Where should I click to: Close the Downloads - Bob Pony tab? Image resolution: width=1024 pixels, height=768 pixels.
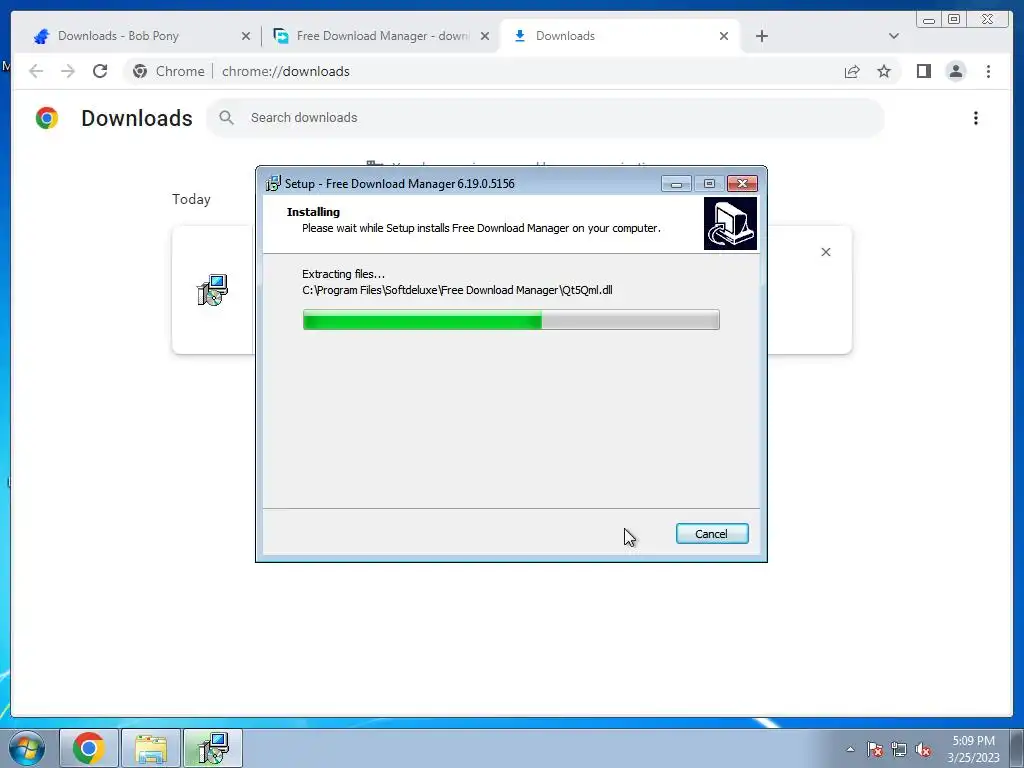(x=246, y=36)
